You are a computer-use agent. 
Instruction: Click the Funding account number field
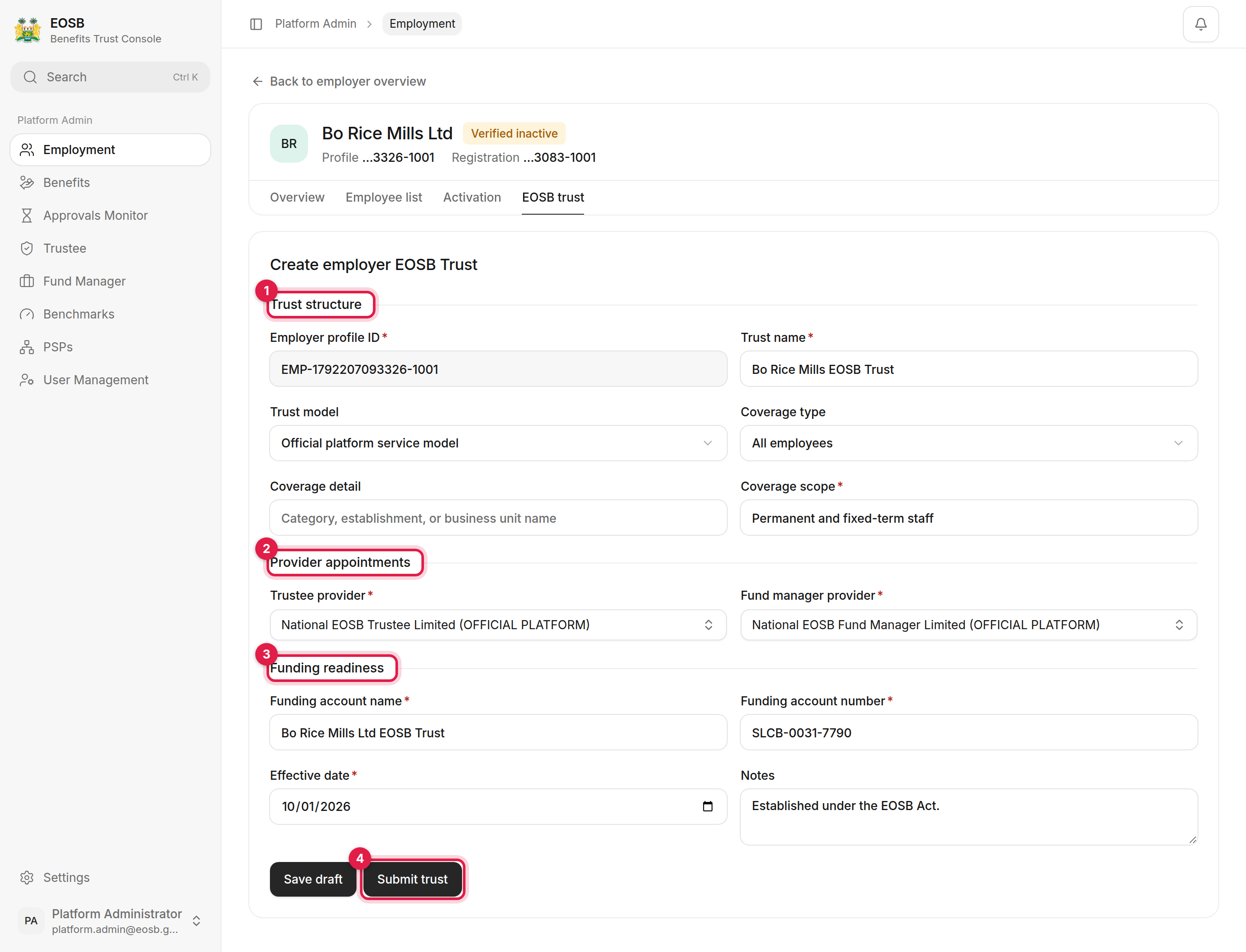coord(968,732)
